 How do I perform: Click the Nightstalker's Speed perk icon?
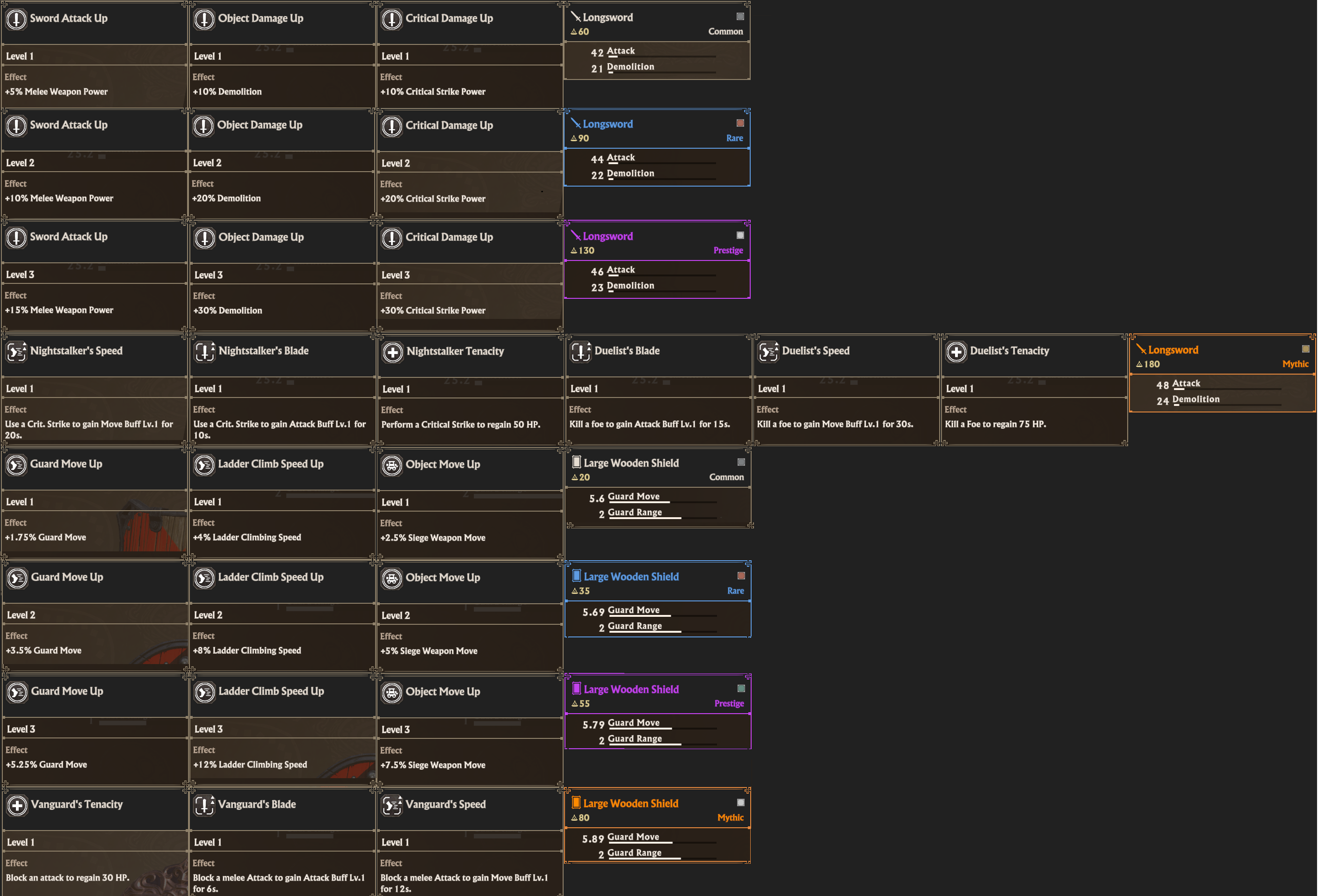pyautogui.click(x=16, y=352)
